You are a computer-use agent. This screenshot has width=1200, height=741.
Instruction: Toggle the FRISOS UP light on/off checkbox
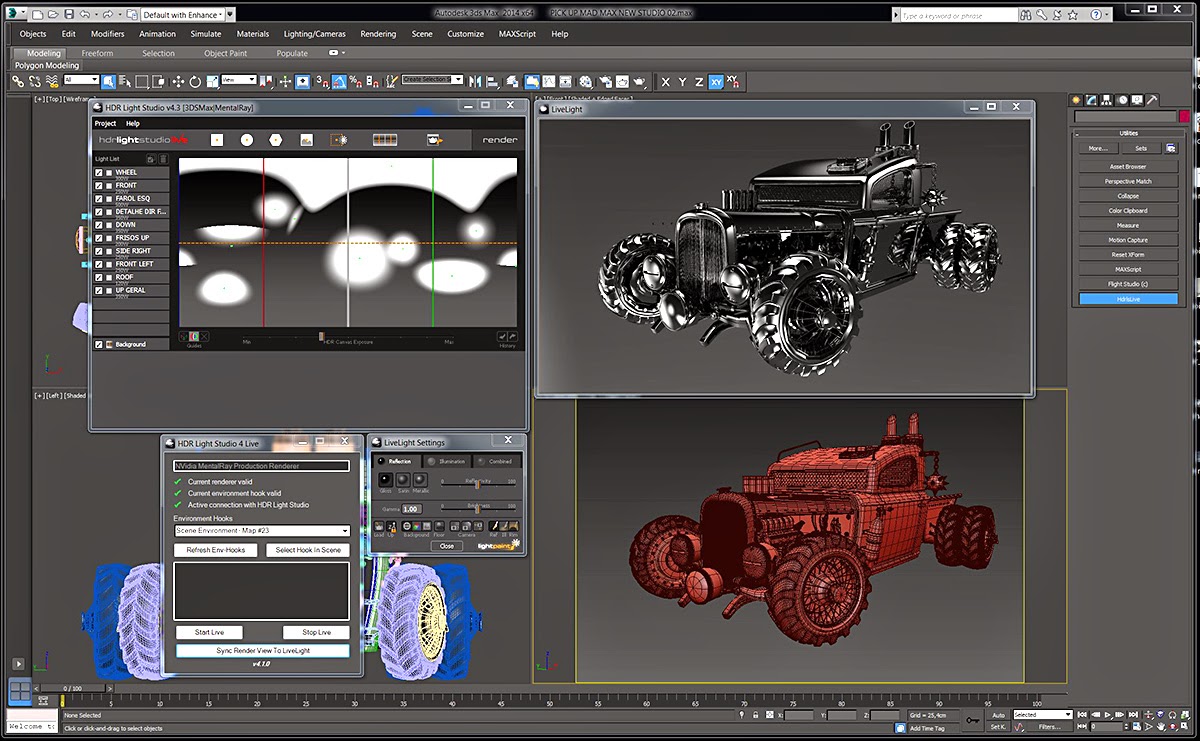[x=98, y=238]
